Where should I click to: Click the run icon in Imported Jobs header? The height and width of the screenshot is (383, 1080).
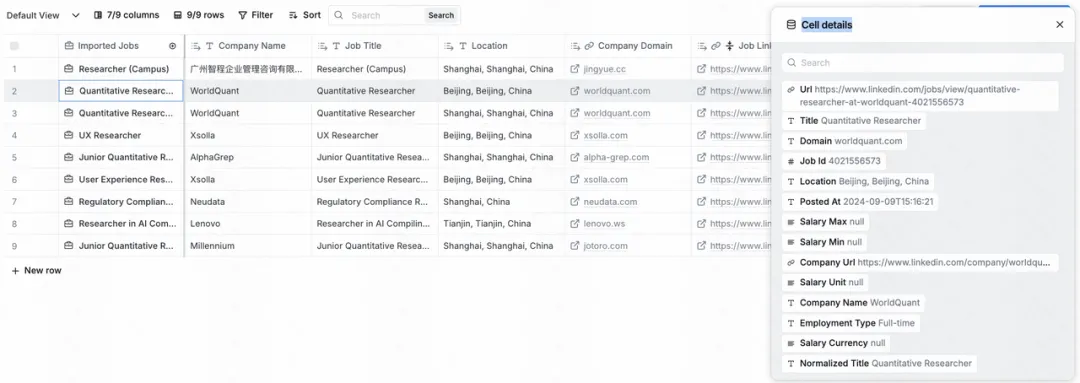tap(172, 46)
